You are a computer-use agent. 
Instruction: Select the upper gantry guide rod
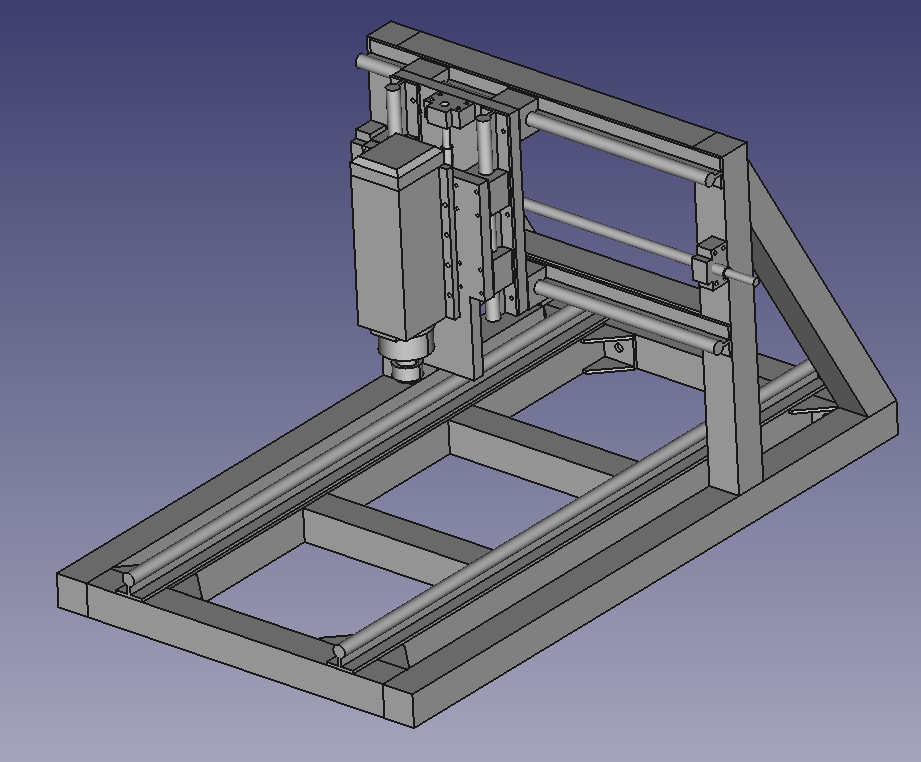624,150
